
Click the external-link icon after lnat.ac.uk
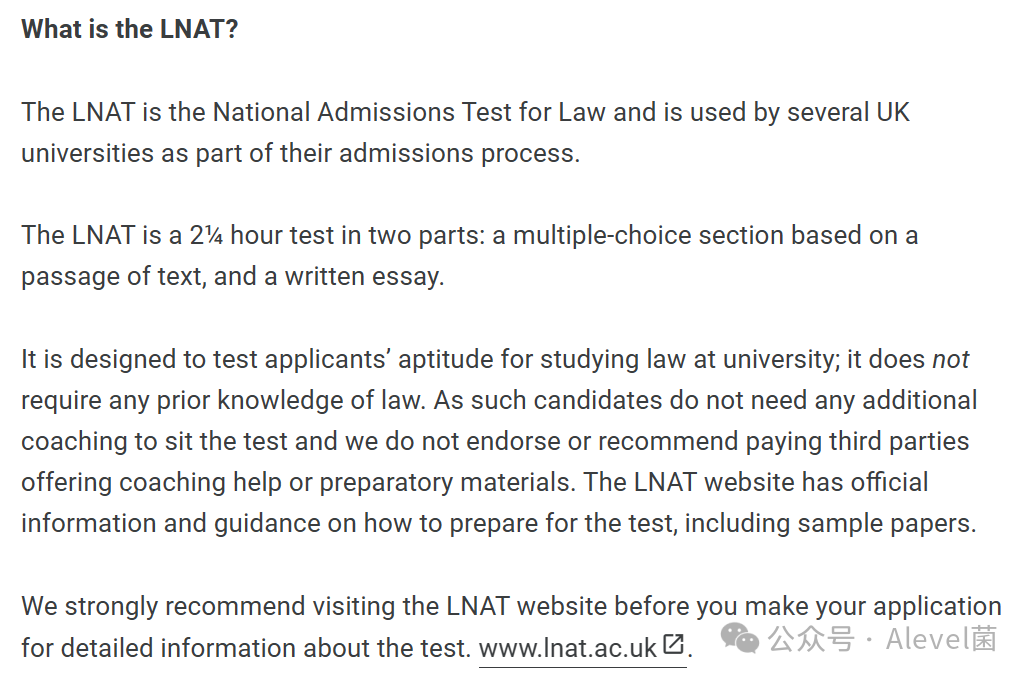tap(673, 644)
